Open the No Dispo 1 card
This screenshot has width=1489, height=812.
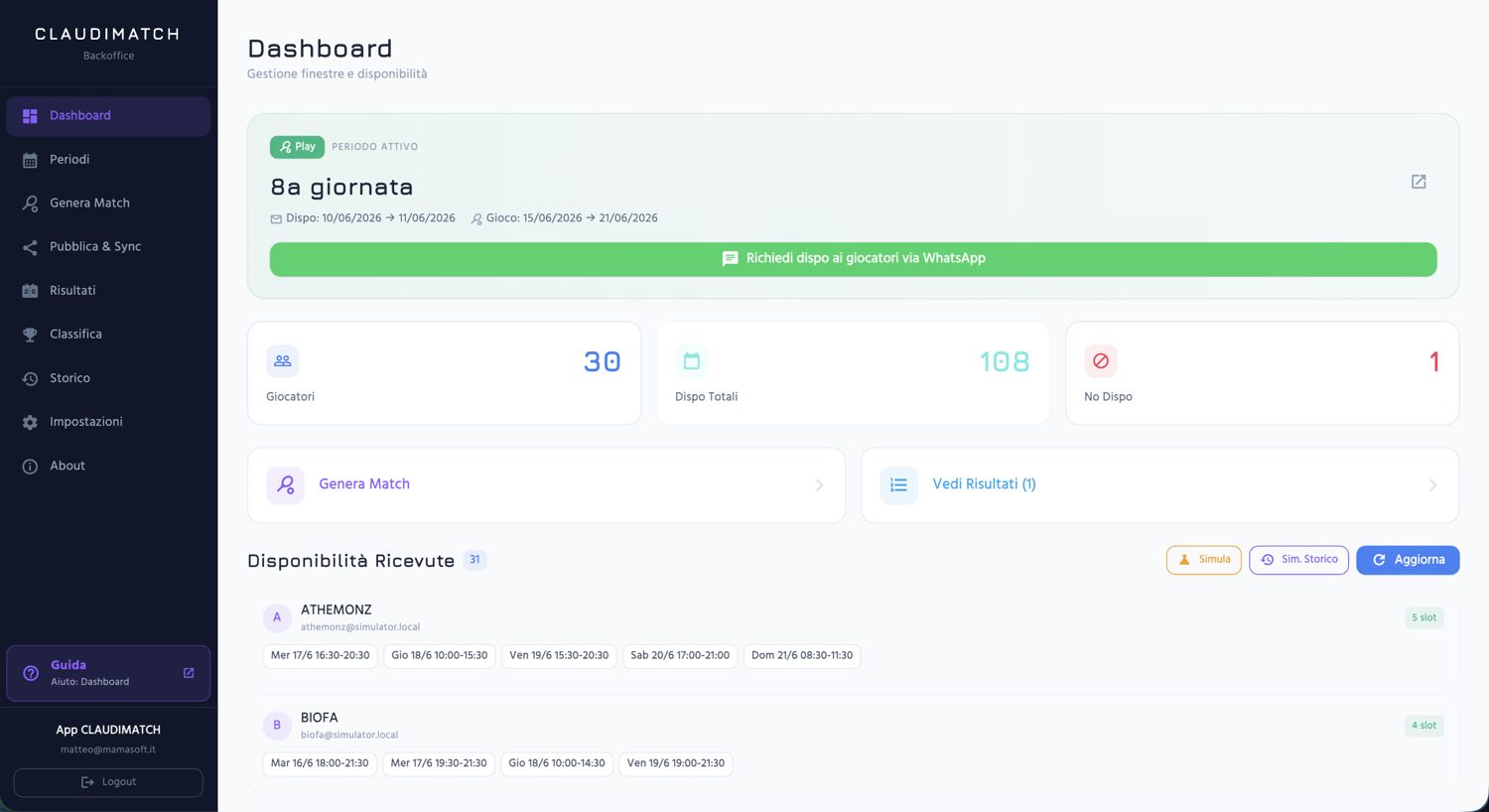(x=1262, y=373)
